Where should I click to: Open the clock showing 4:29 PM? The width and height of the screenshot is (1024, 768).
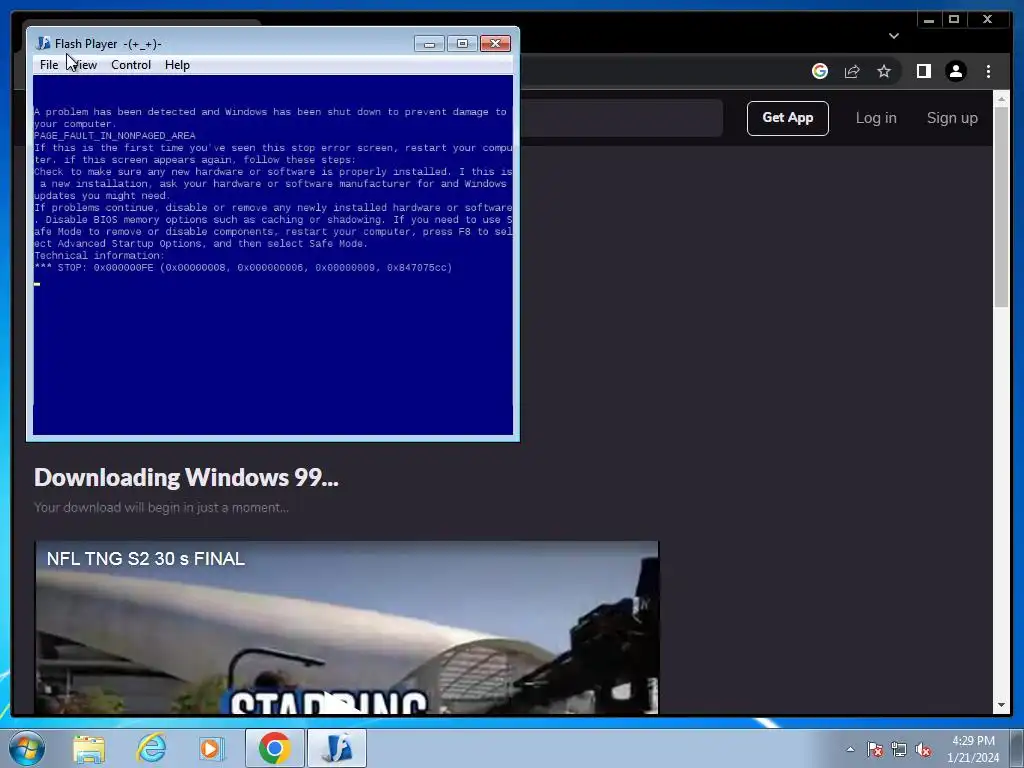click(x=973, y=749)
